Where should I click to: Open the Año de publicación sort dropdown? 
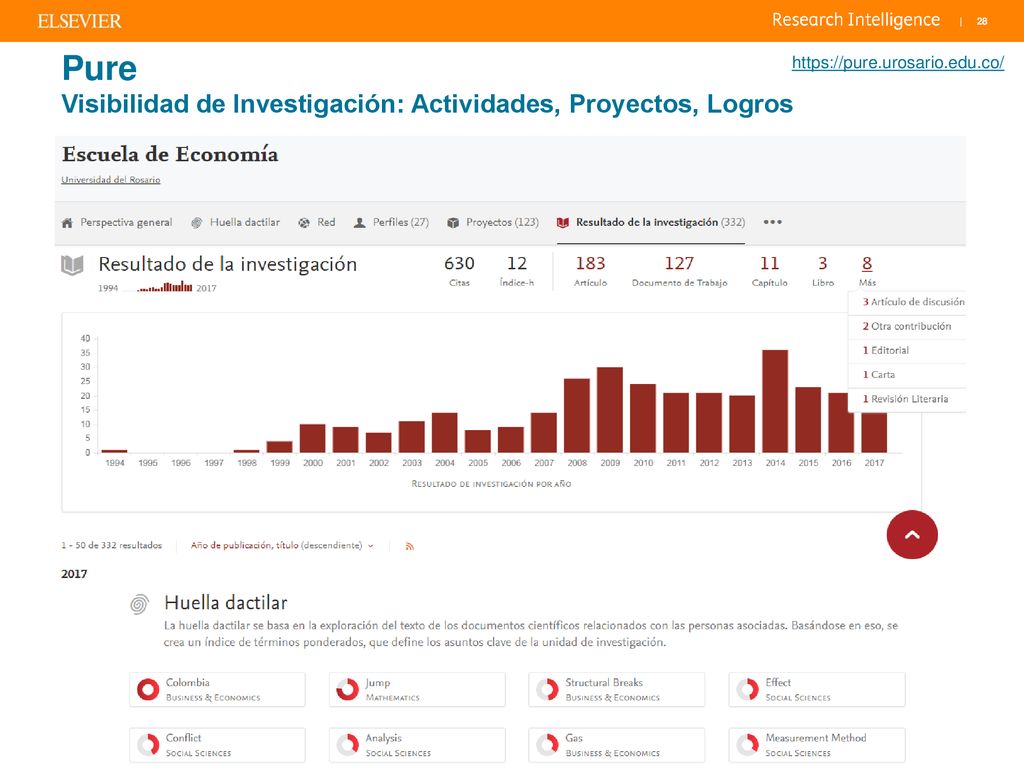coord(282,545)
